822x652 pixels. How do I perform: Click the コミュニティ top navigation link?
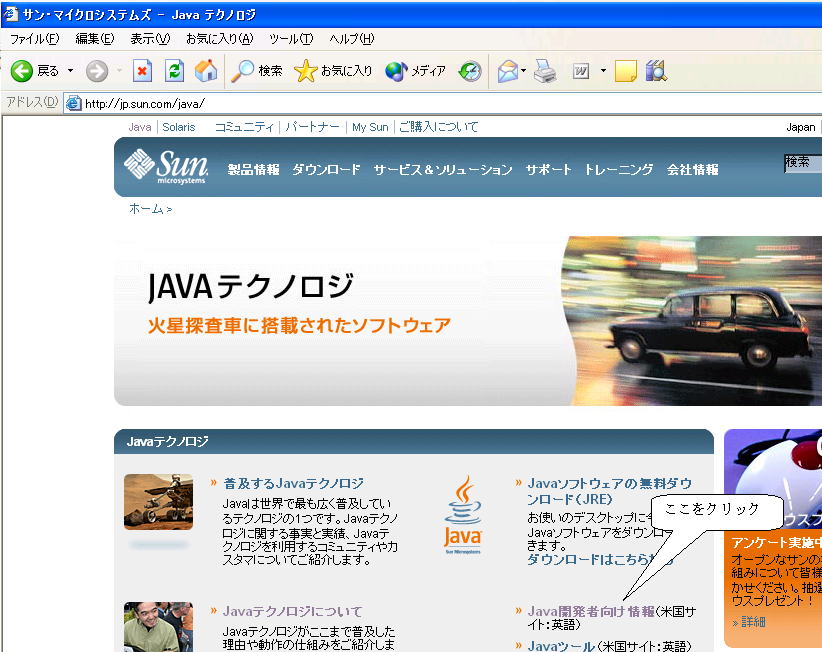point(244,127)
